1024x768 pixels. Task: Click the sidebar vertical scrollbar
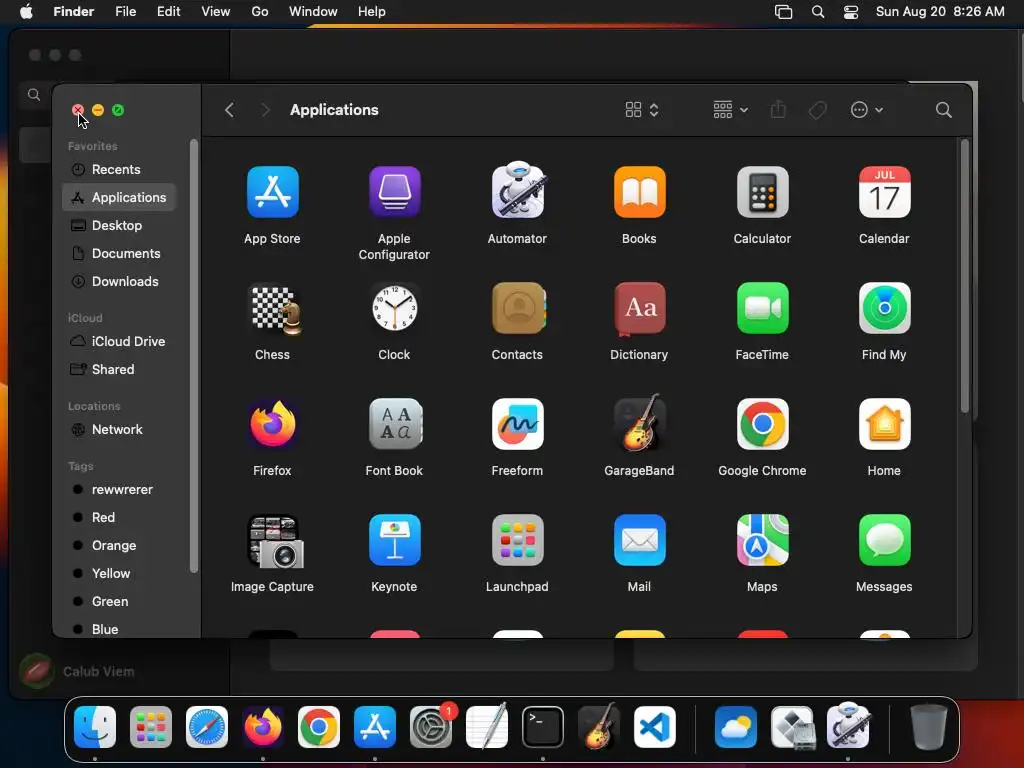coord(193,356)
